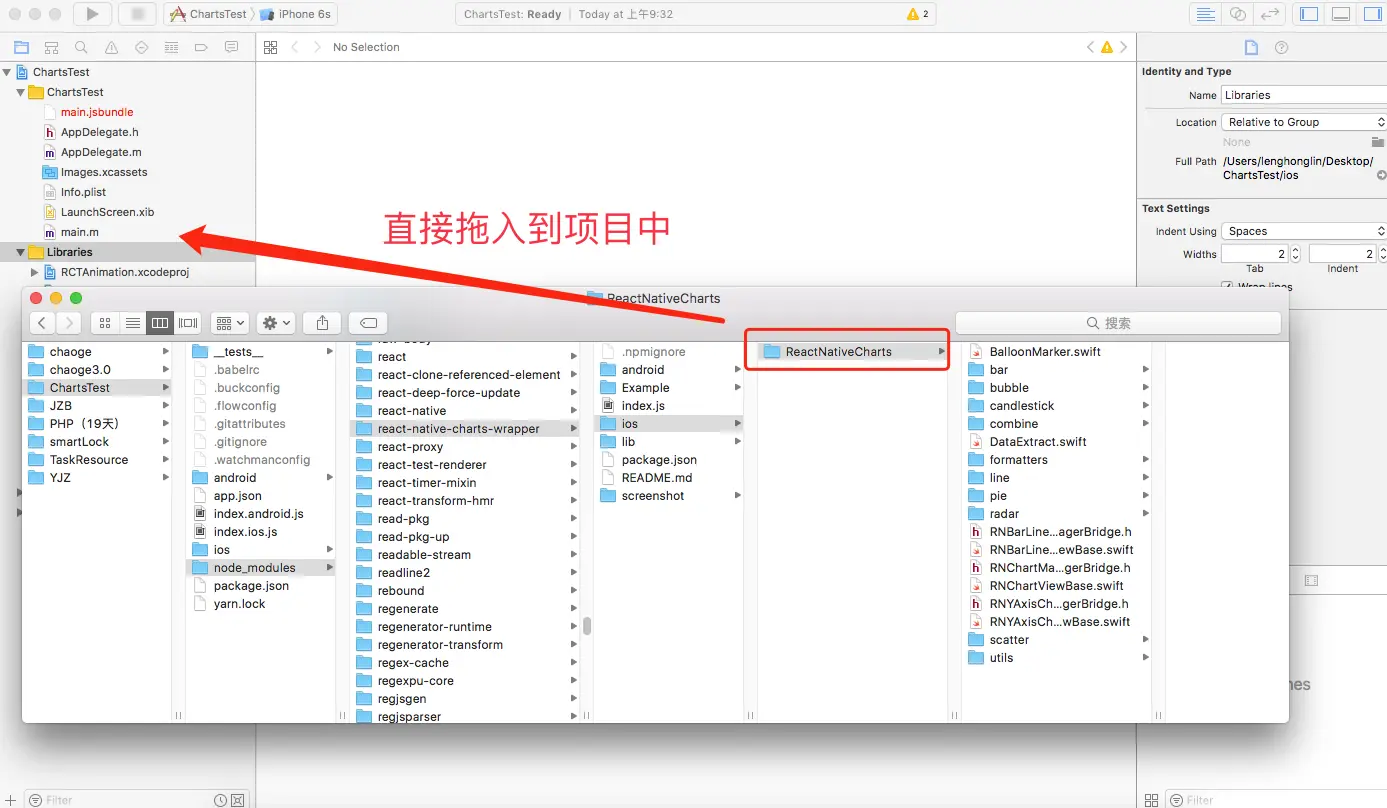1387x808 pixels.
Task: Open the Find navigator search icon
Action: [81, 47]
